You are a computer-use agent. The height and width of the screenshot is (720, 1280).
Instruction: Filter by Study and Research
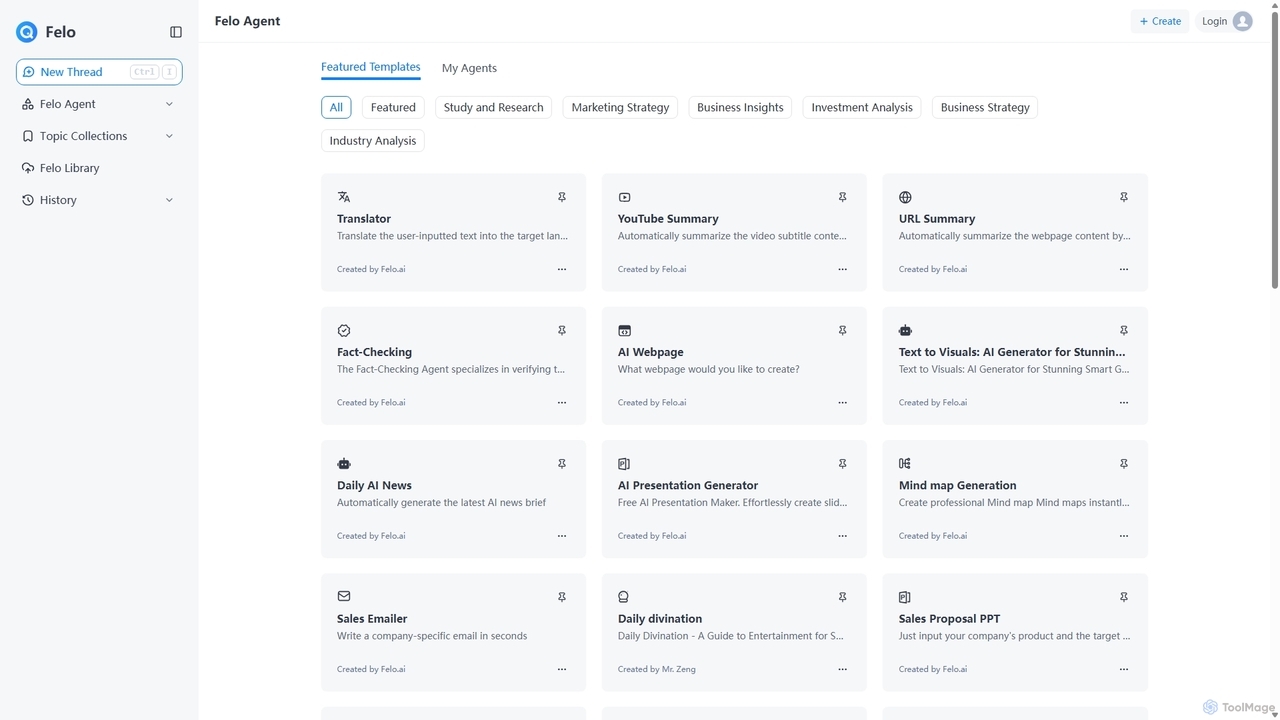click(494, 107)
